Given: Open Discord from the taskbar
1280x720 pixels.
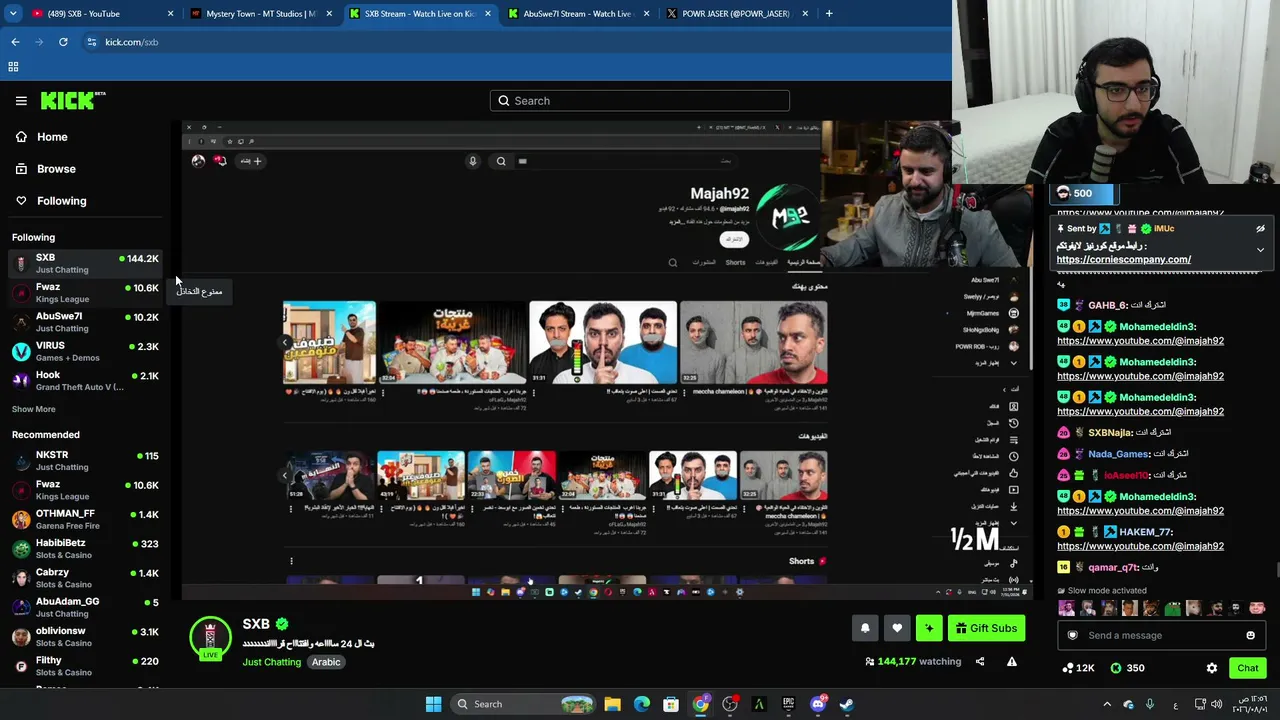Looking at the screenshot, I should point(818,704).
